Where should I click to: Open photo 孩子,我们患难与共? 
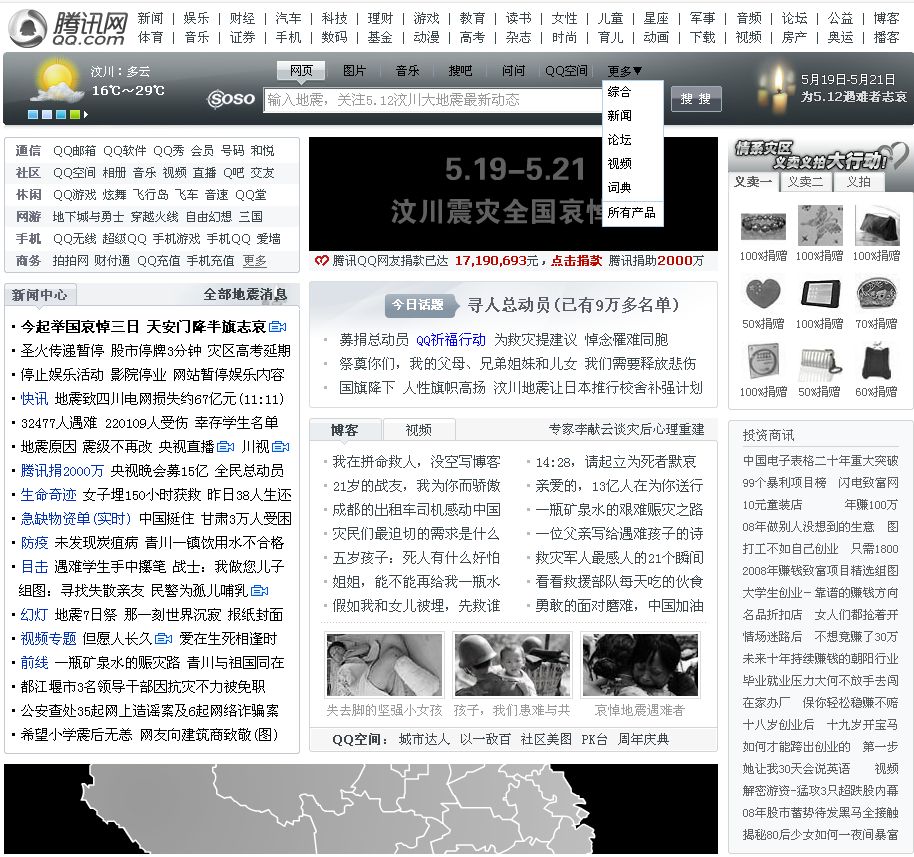(512, 665)
